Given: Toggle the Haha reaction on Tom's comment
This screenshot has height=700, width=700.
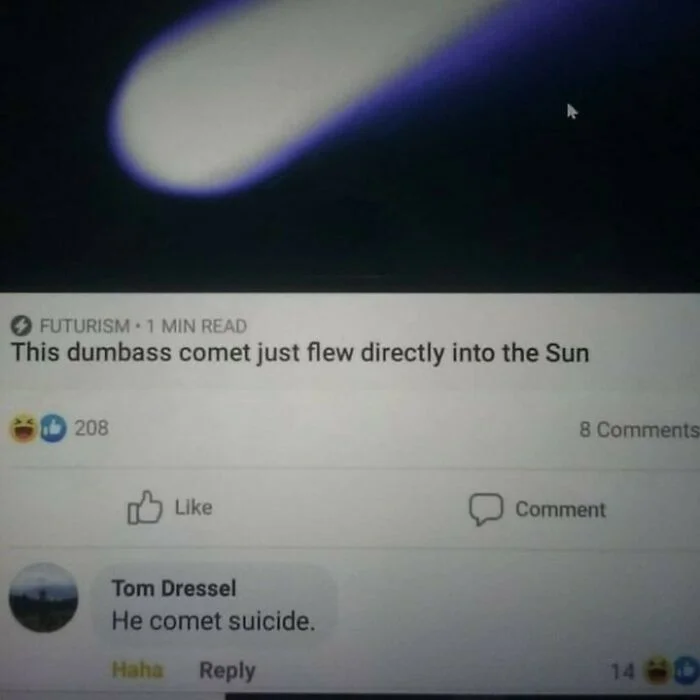Looking at the screenshot, I should point(137,670).
